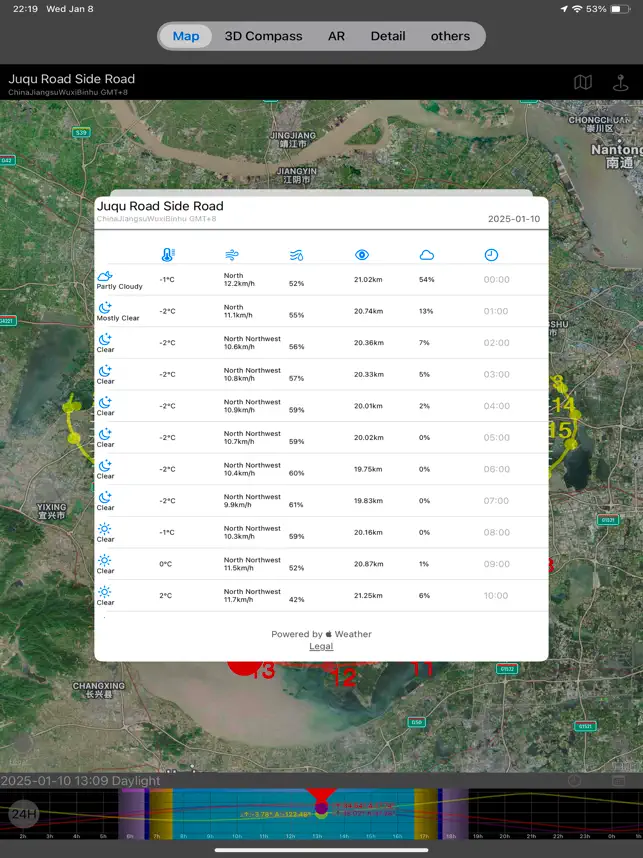This screenshot has width=643, height=858.
Task: Tap the calendar icon above the timeline
Action: tap(618, 781)
